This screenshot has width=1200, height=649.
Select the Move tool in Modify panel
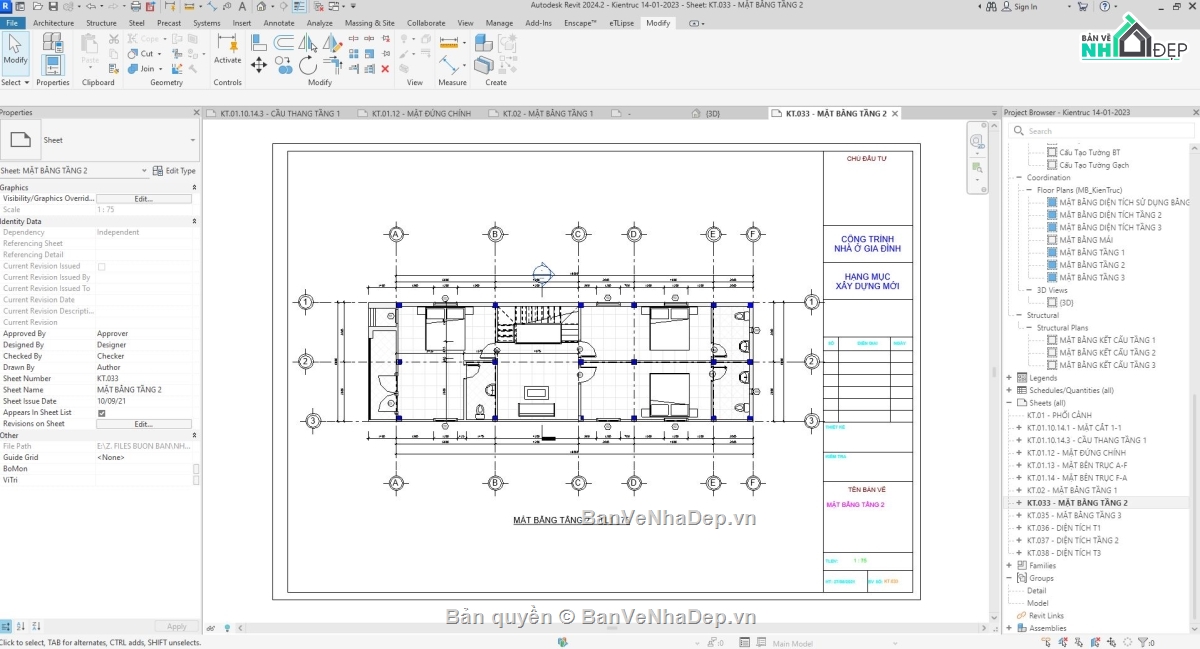pyautogui.click(x=259, y=64)
